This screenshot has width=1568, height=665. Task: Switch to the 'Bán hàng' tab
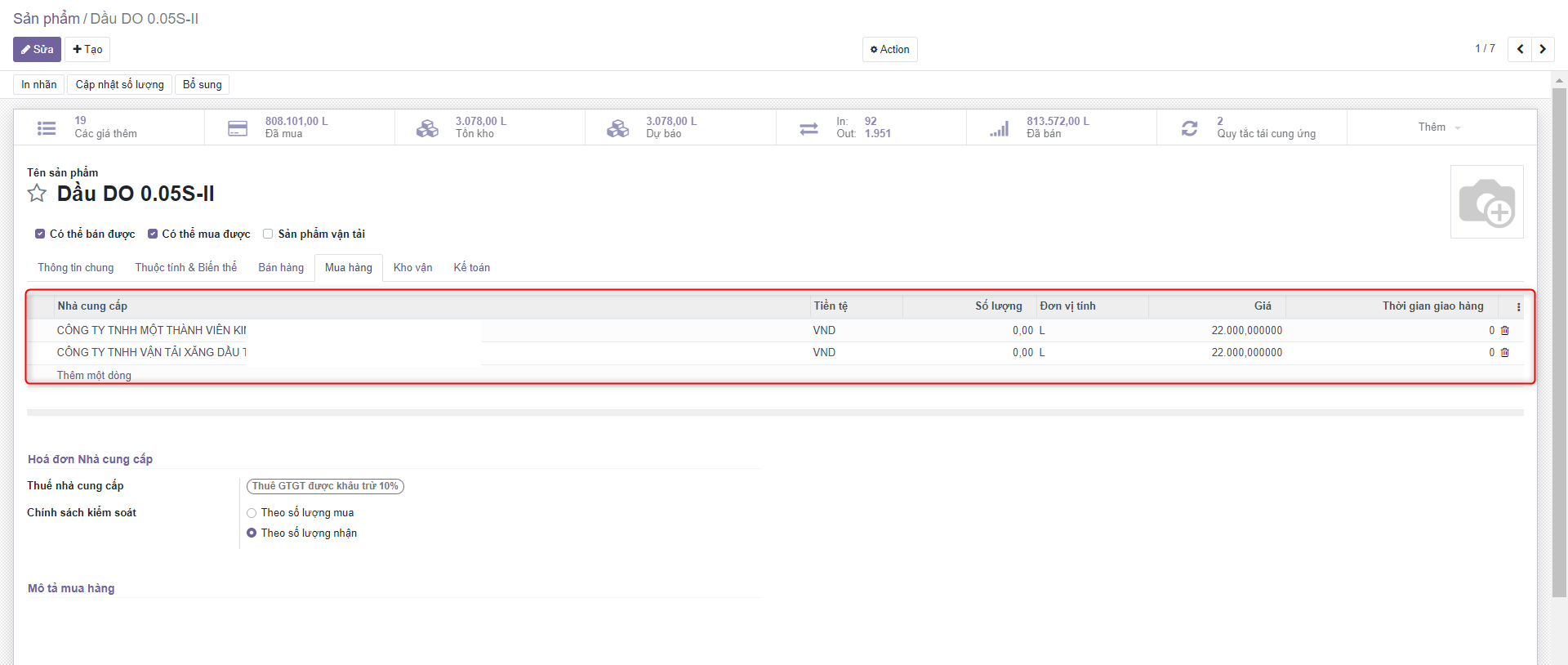point(281,268)
